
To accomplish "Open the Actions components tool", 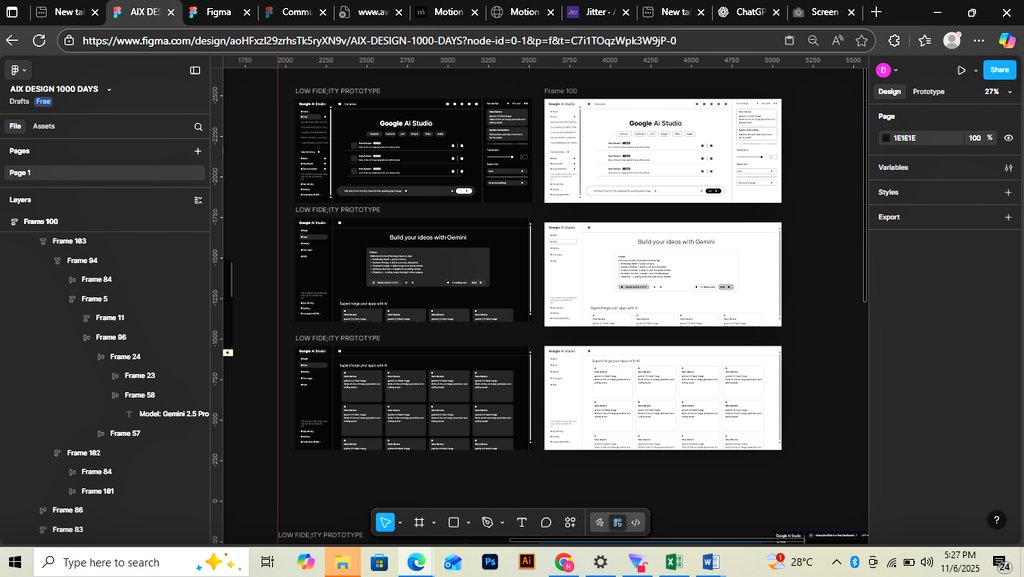I will click(x=570, y=522).
